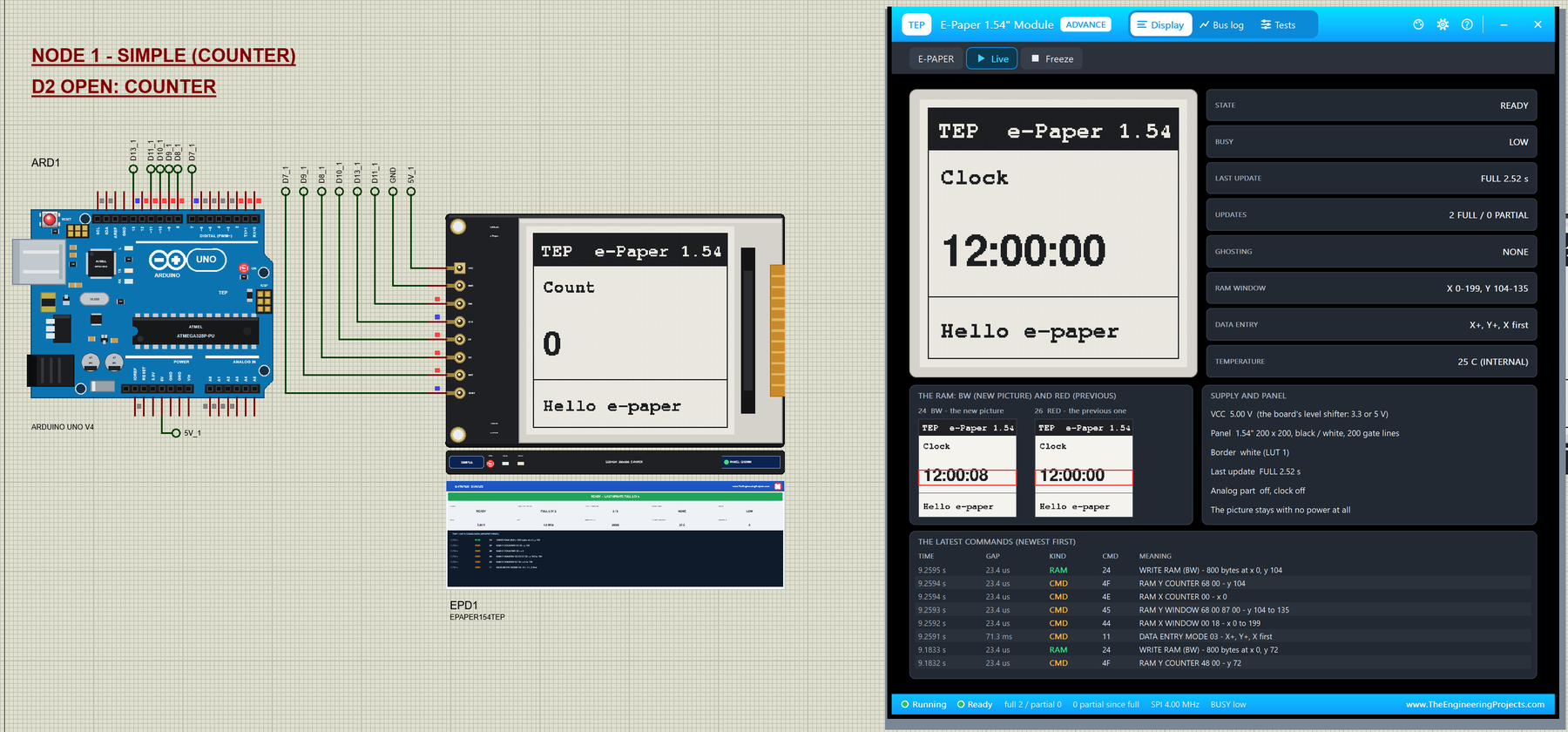
Task: Click the EPD1 component label
Action: (x=463, y=605)
